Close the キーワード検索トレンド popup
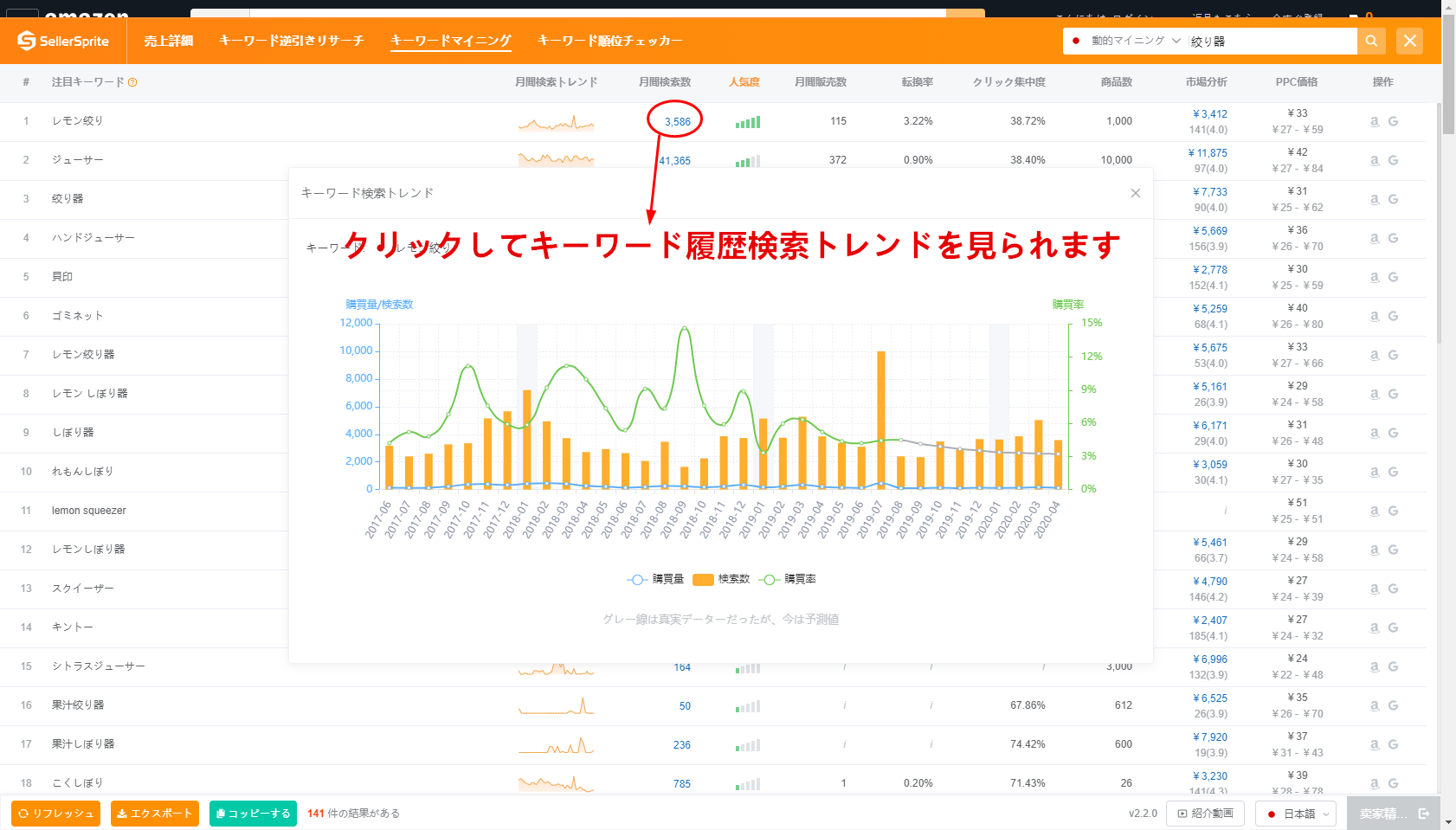Image resolution: width=1456 pixels, height=830 pixels. click(x=1135, y=193)
